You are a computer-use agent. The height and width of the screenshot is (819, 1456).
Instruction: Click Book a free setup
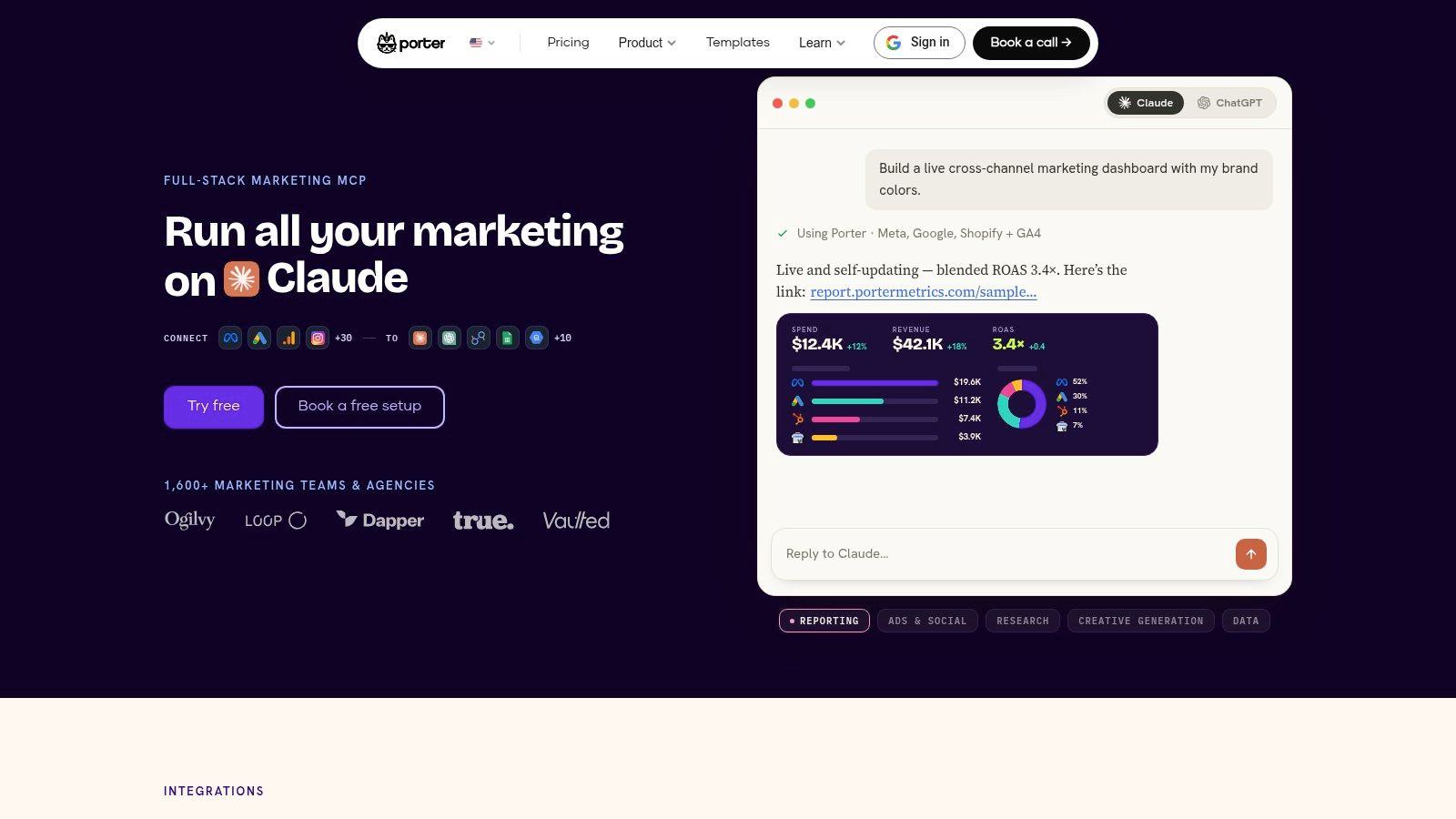coord(359,407)
